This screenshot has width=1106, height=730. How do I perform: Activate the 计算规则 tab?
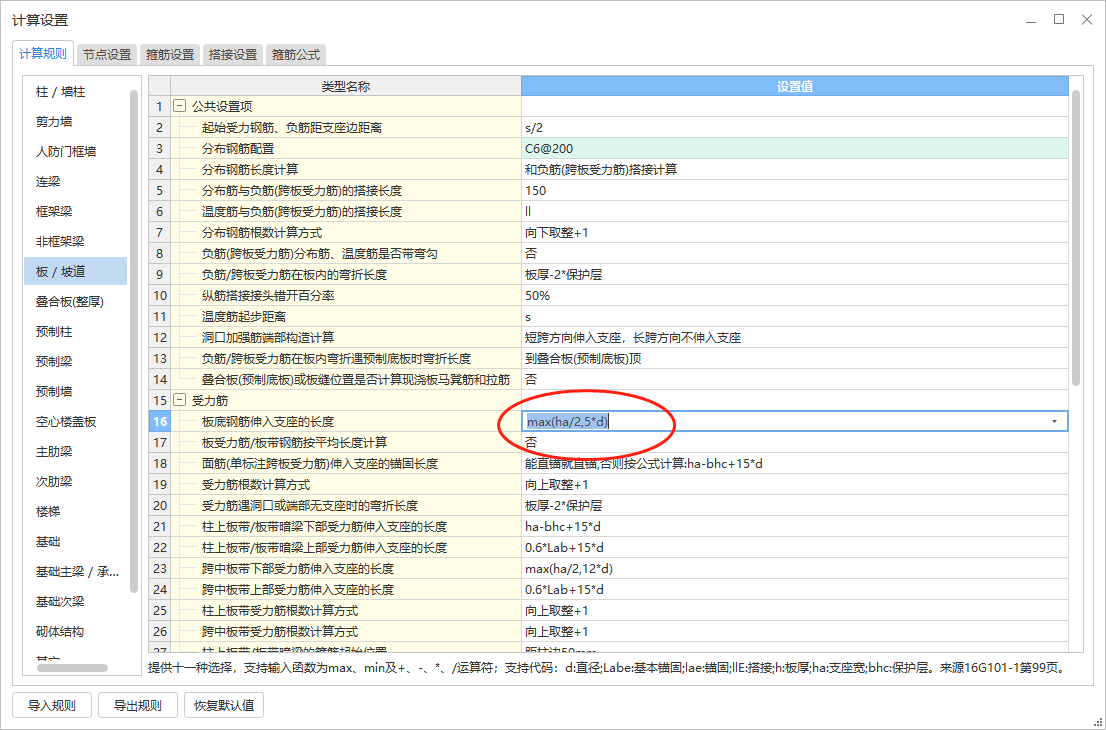point(43,54)
